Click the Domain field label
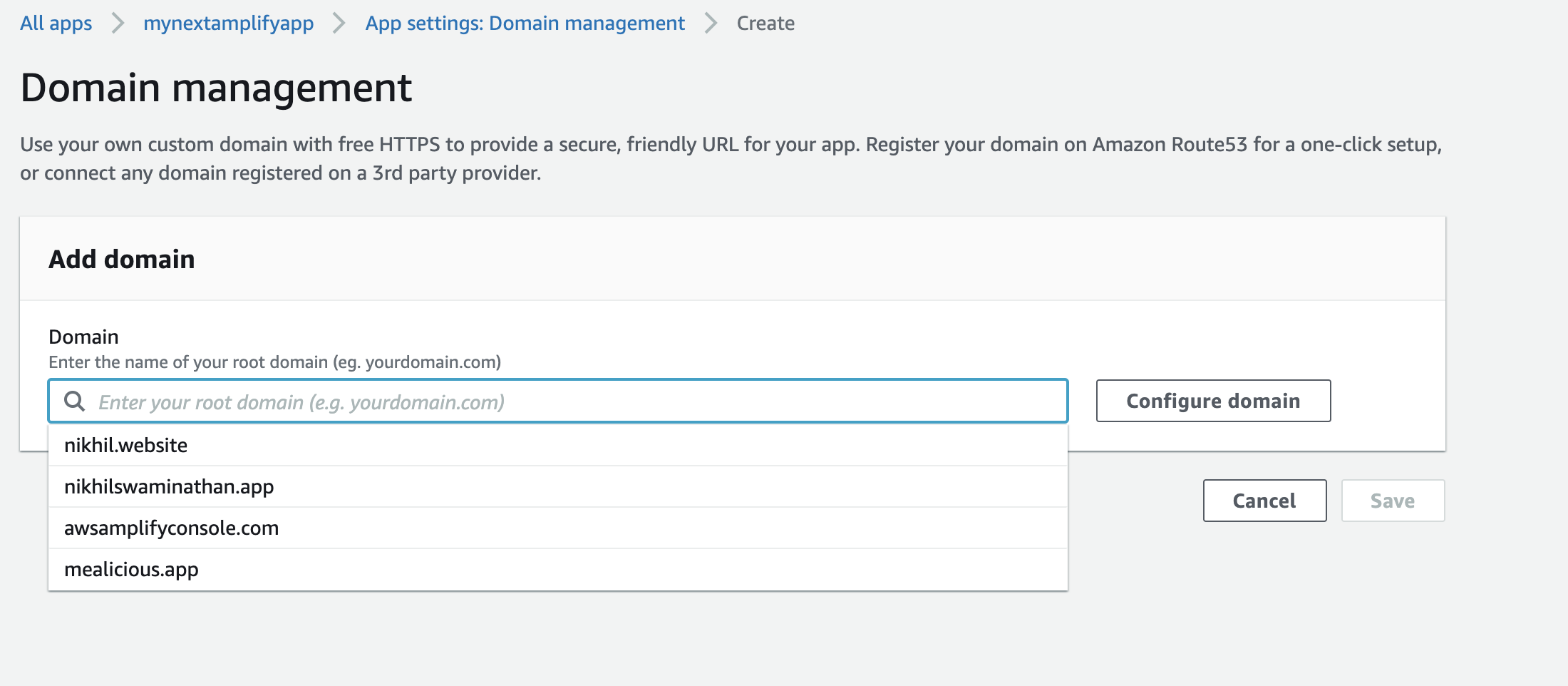Screen dimensions: 1568x686 point(83,336)
